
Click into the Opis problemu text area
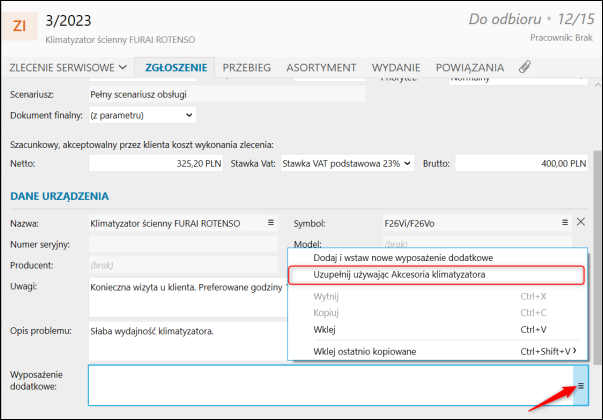pyautogui.click(x=188, y=340)
